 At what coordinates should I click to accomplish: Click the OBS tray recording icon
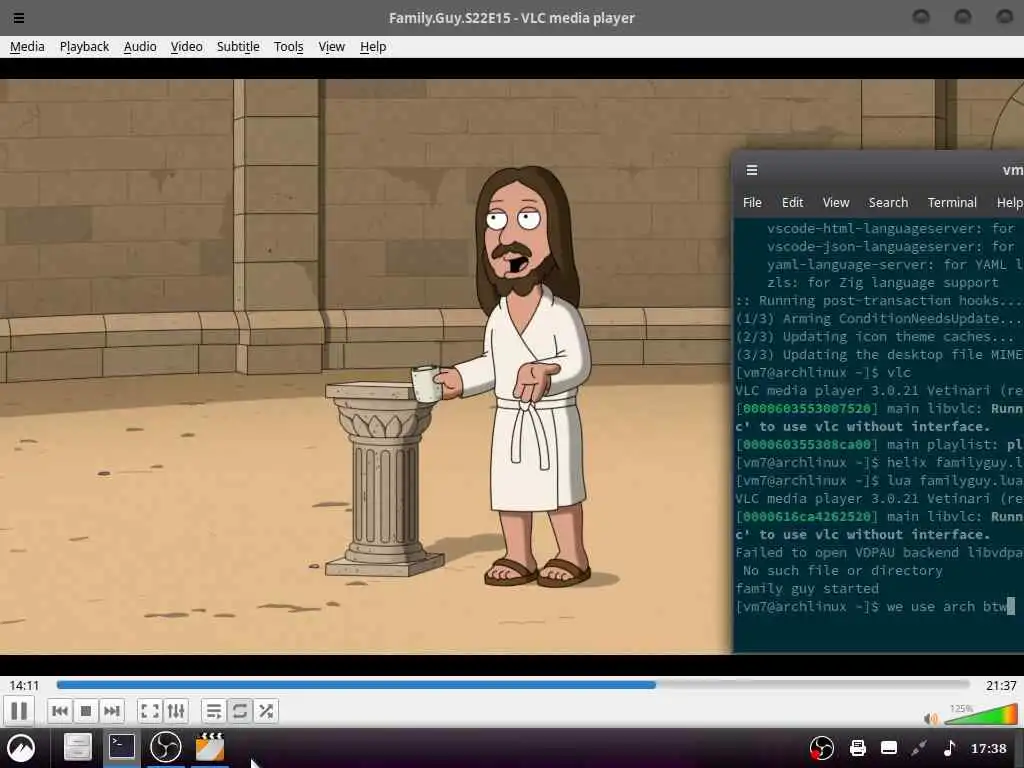(822, 748)
